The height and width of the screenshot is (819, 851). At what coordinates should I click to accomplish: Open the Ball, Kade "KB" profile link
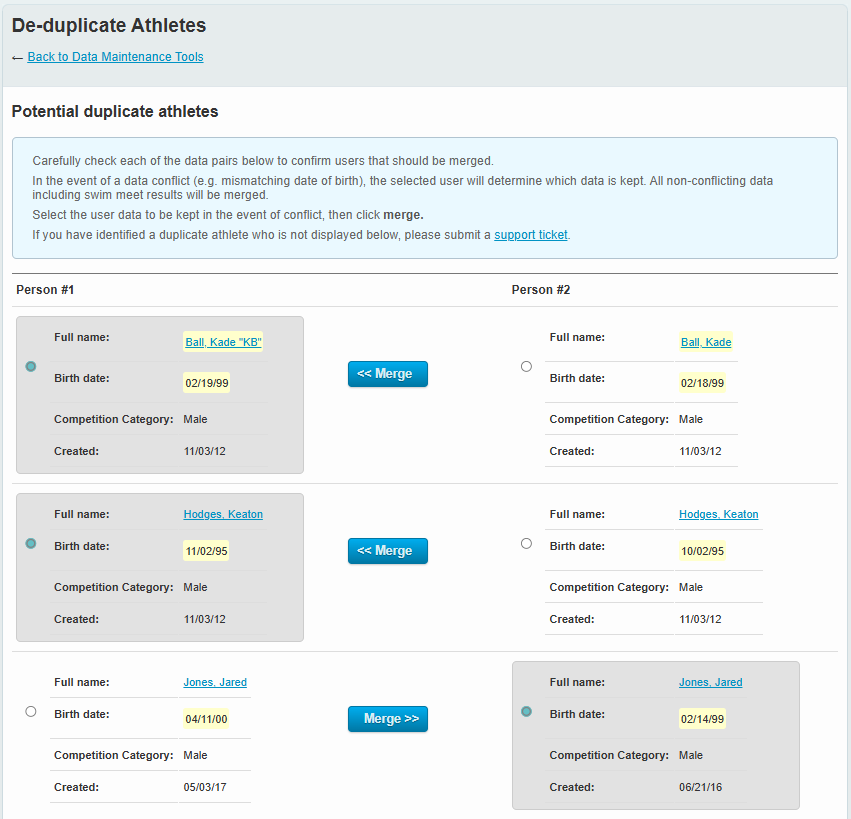point(223,343)
